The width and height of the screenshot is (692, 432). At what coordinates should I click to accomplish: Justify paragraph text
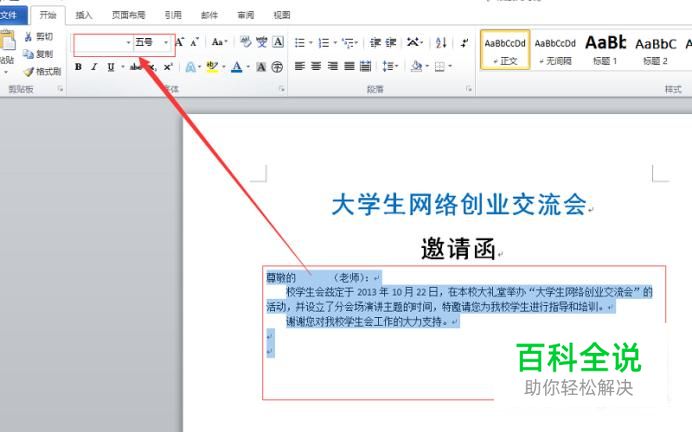click(x=349, y=66)
